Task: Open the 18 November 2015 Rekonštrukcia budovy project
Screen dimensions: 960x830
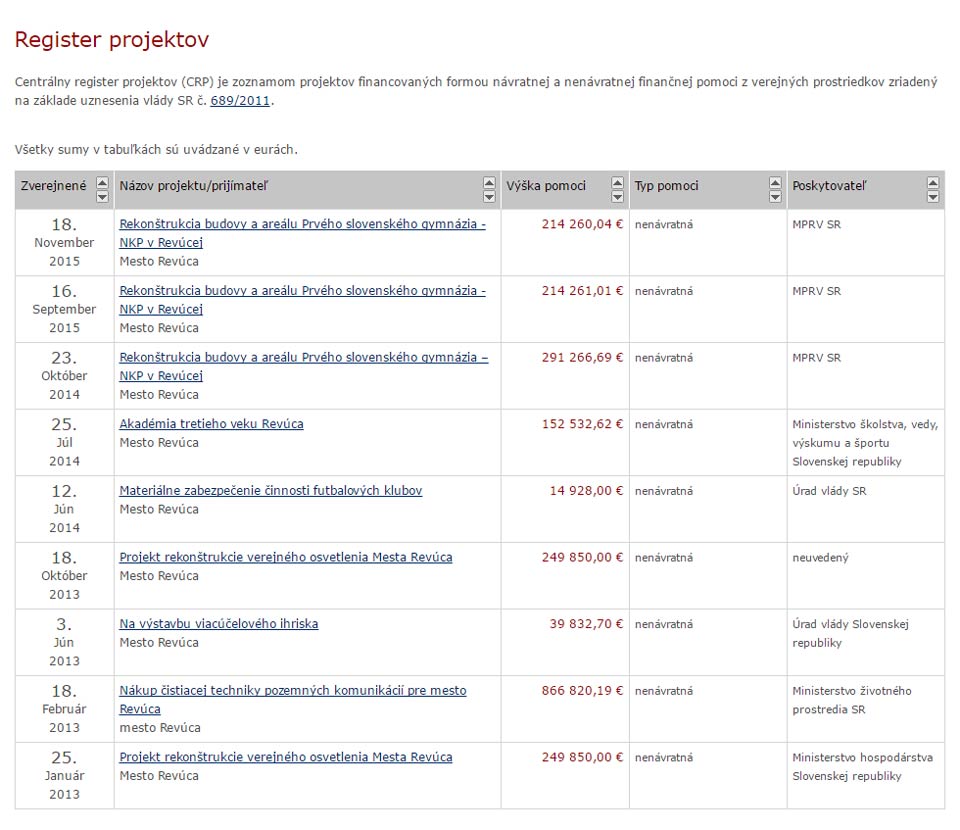Action: point(302,225)
